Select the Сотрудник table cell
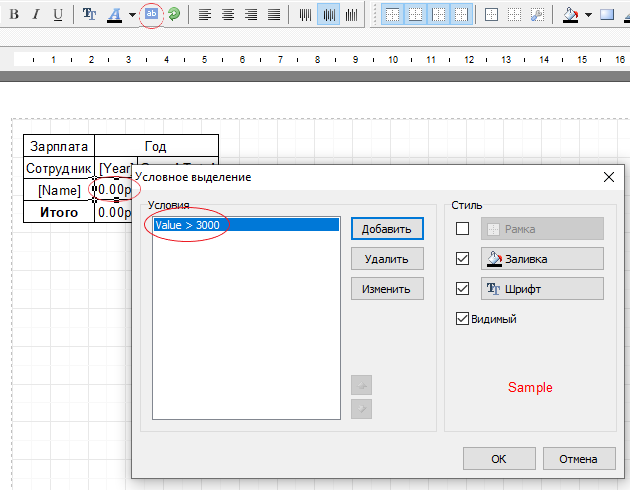The height and width of the screenshot is (490, 630). 59,168
